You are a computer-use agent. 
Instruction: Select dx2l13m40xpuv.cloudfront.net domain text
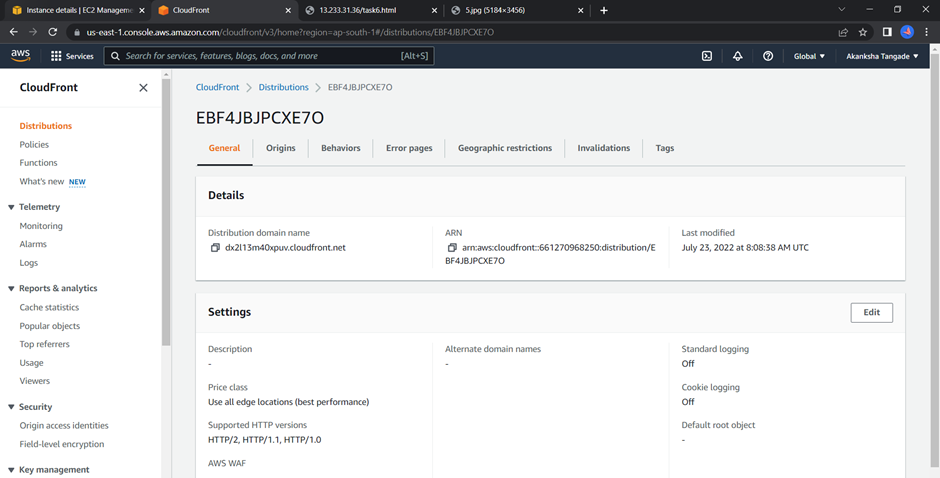click(x=285, y=248)
